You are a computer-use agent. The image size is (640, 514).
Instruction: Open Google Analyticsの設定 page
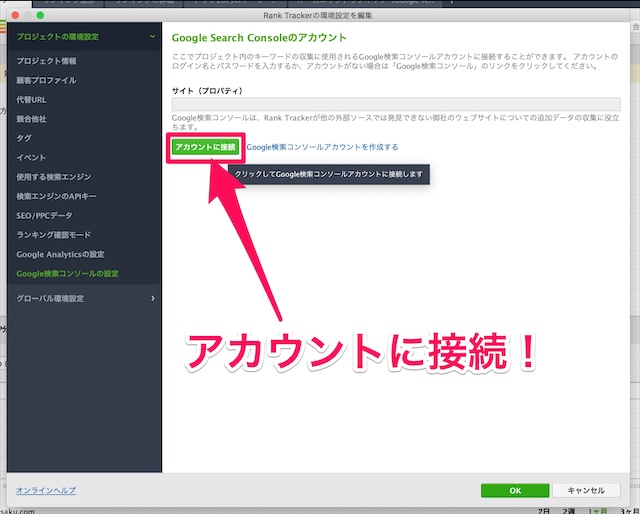click(x=60, y=254)
